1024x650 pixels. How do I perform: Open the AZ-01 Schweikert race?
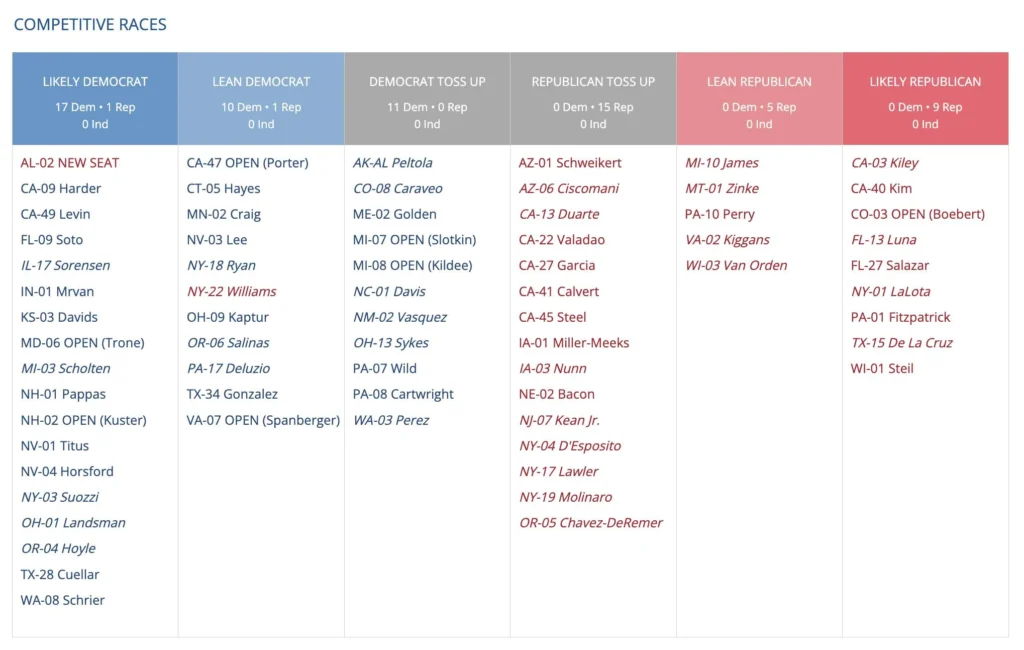(570, 163)
